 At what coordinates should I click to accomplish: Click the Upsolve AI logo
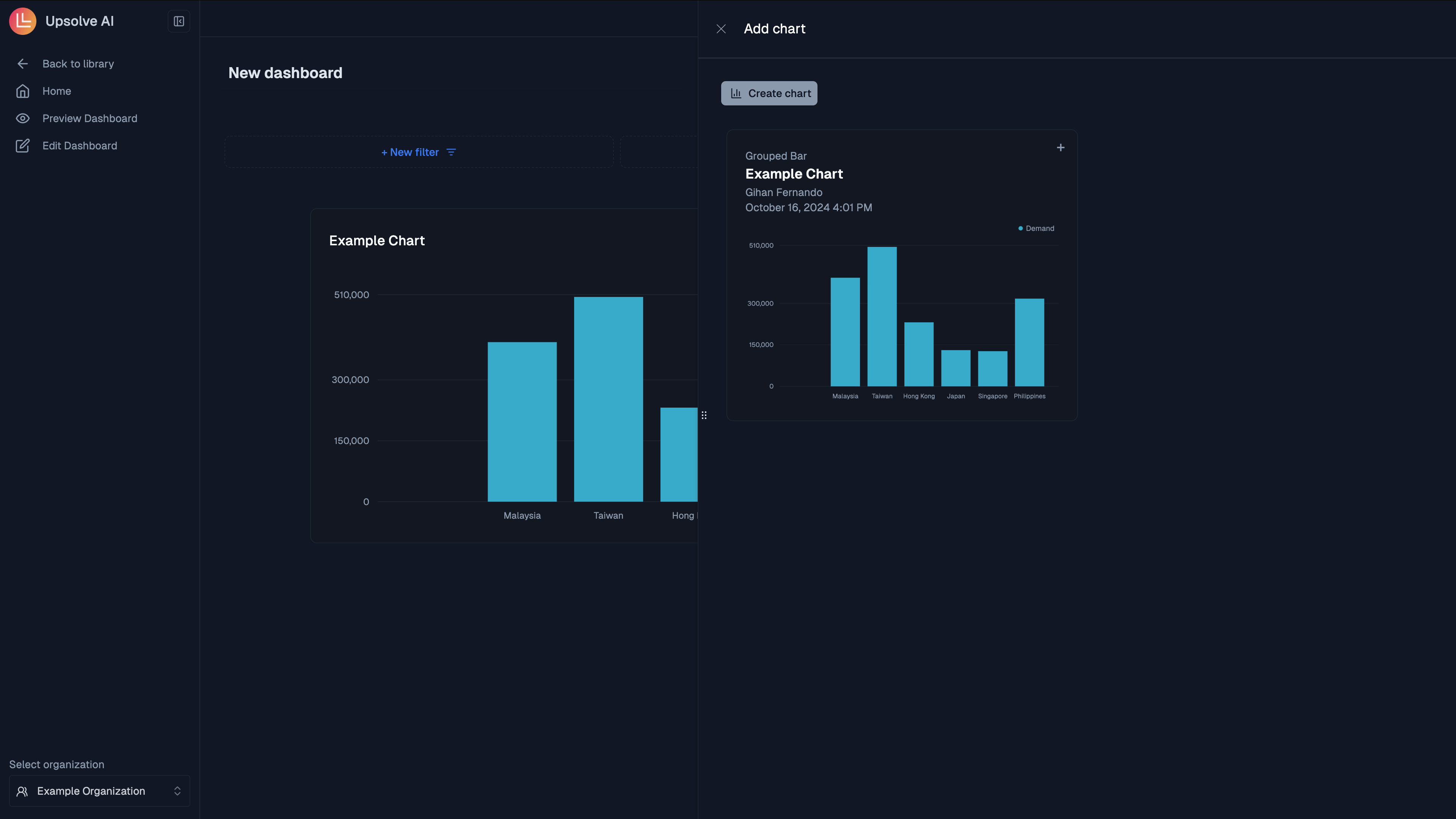23,21
